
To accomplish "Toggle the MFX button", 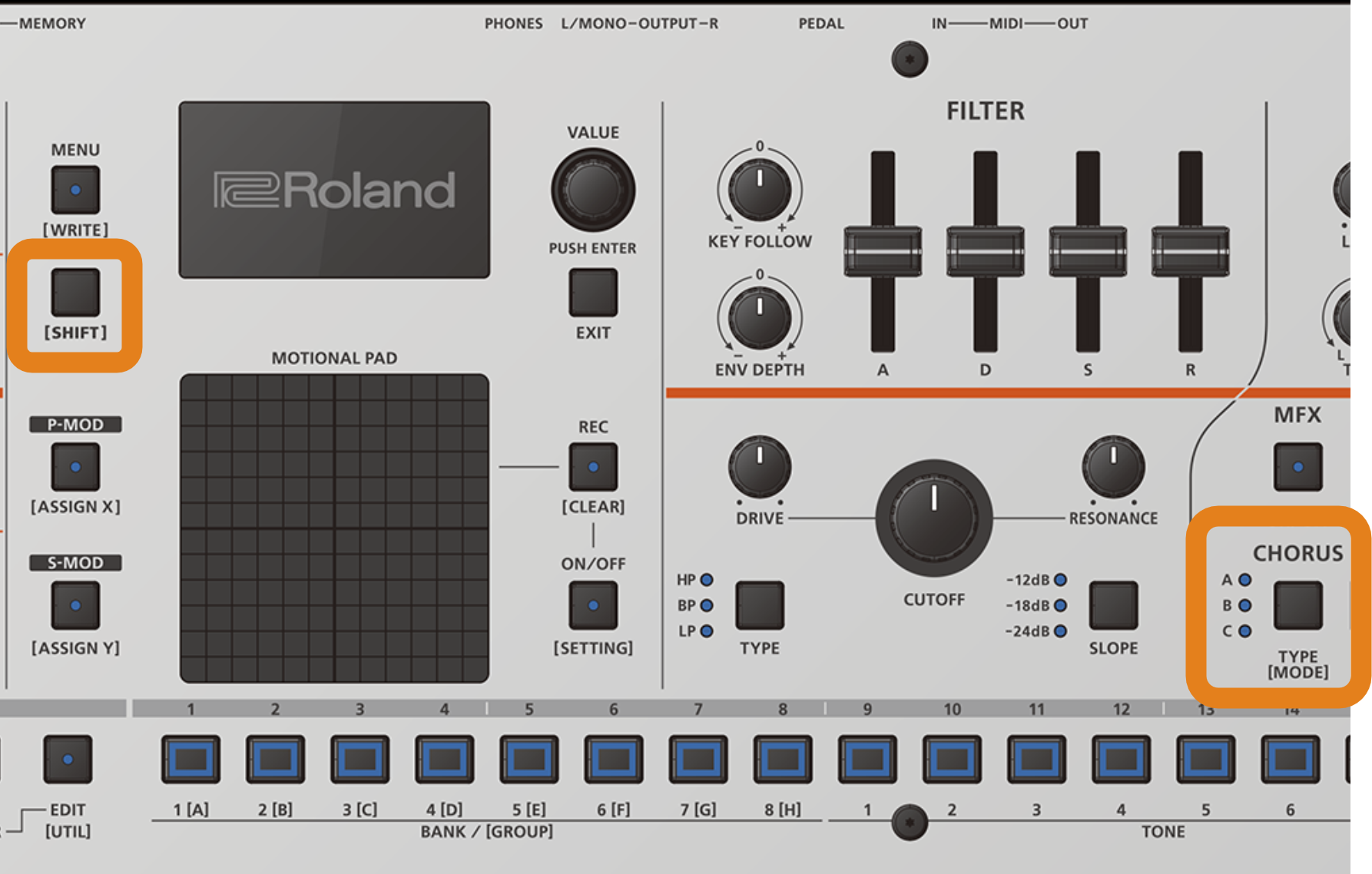I will click(x=1298, y=466).
